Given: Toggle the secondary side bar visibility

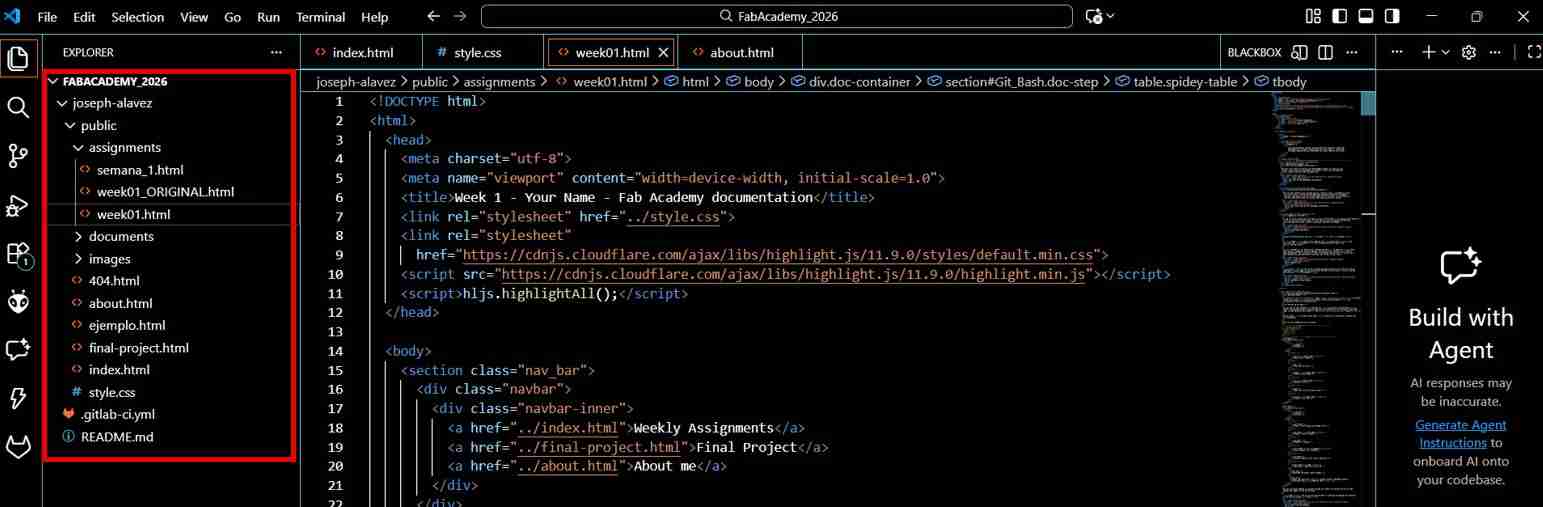Looking at the screenshot, I should (x=1391, y=17).
